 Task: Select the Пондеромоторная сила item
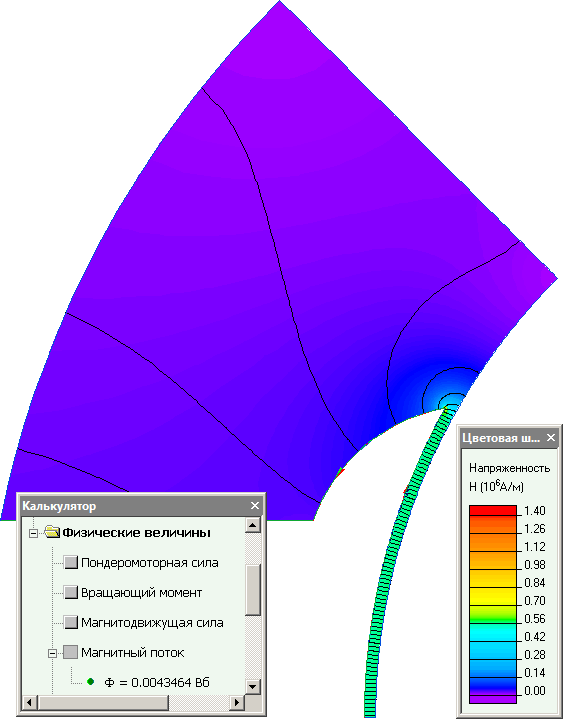[149, 563]
